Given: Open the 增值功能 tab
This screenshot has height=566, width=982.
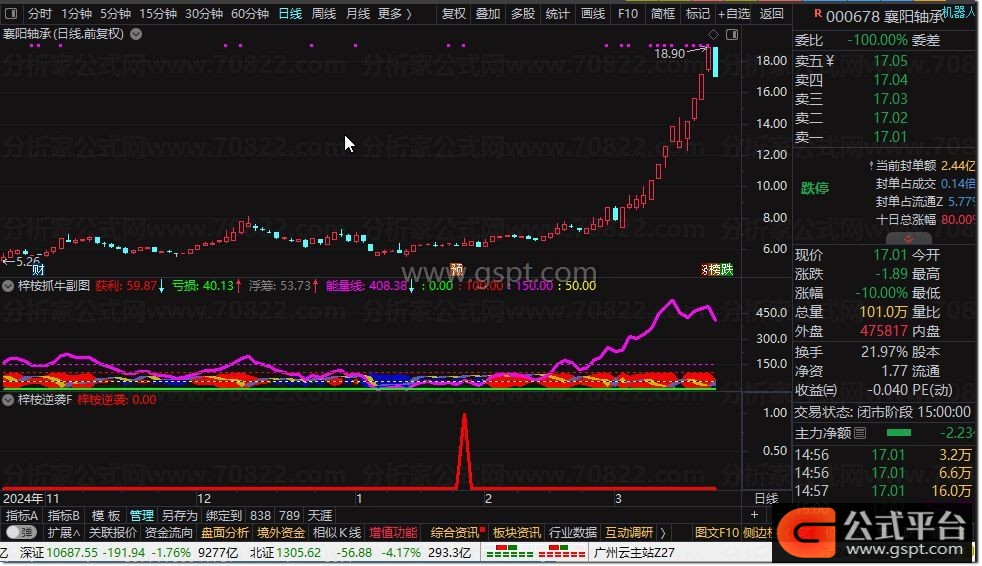Looking at the screenshot, I should (x=393, y=533).
